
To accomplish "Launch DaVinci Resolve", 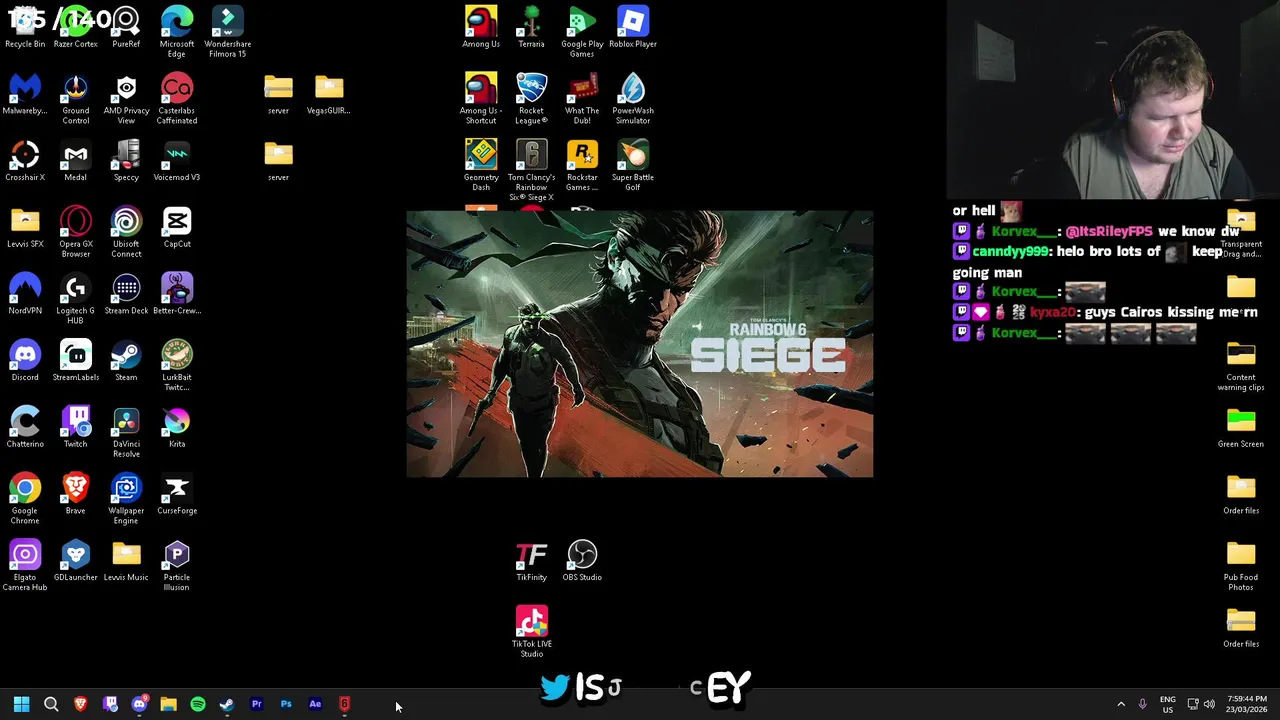I will point(126,432).
